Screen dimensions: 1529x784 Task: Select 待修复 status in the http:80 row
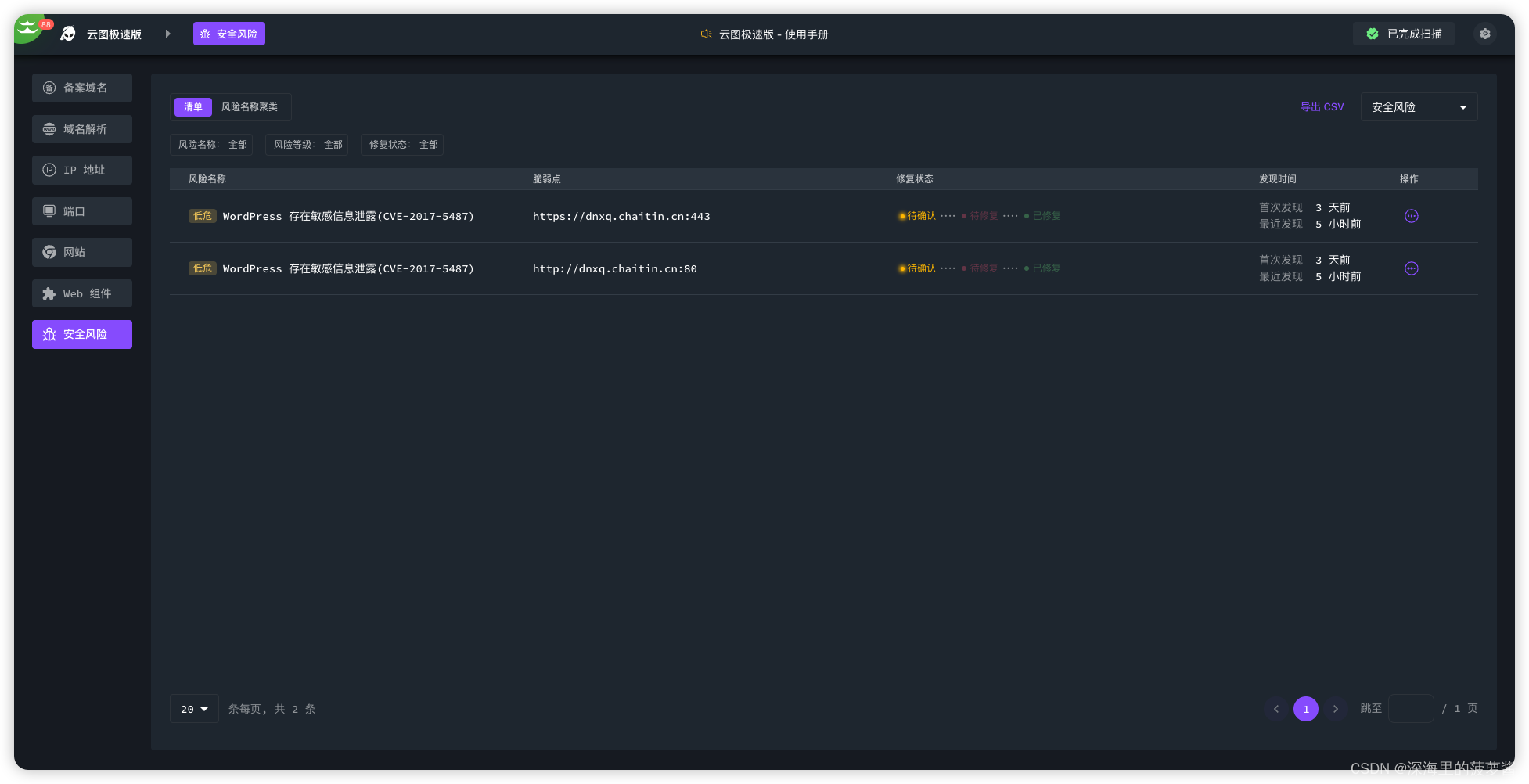tap(980, 268)
